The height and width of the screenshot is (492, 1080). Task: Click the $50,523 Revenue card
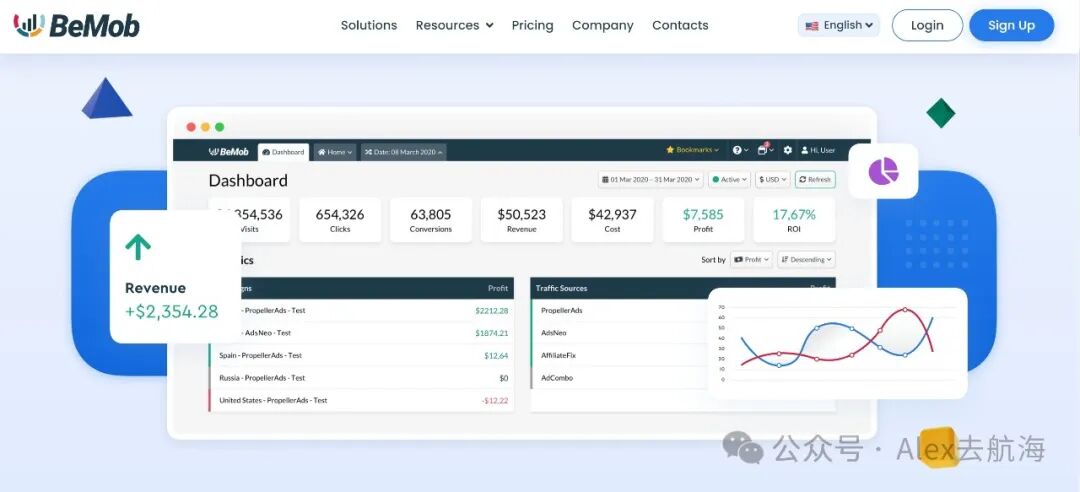(521, 220)
